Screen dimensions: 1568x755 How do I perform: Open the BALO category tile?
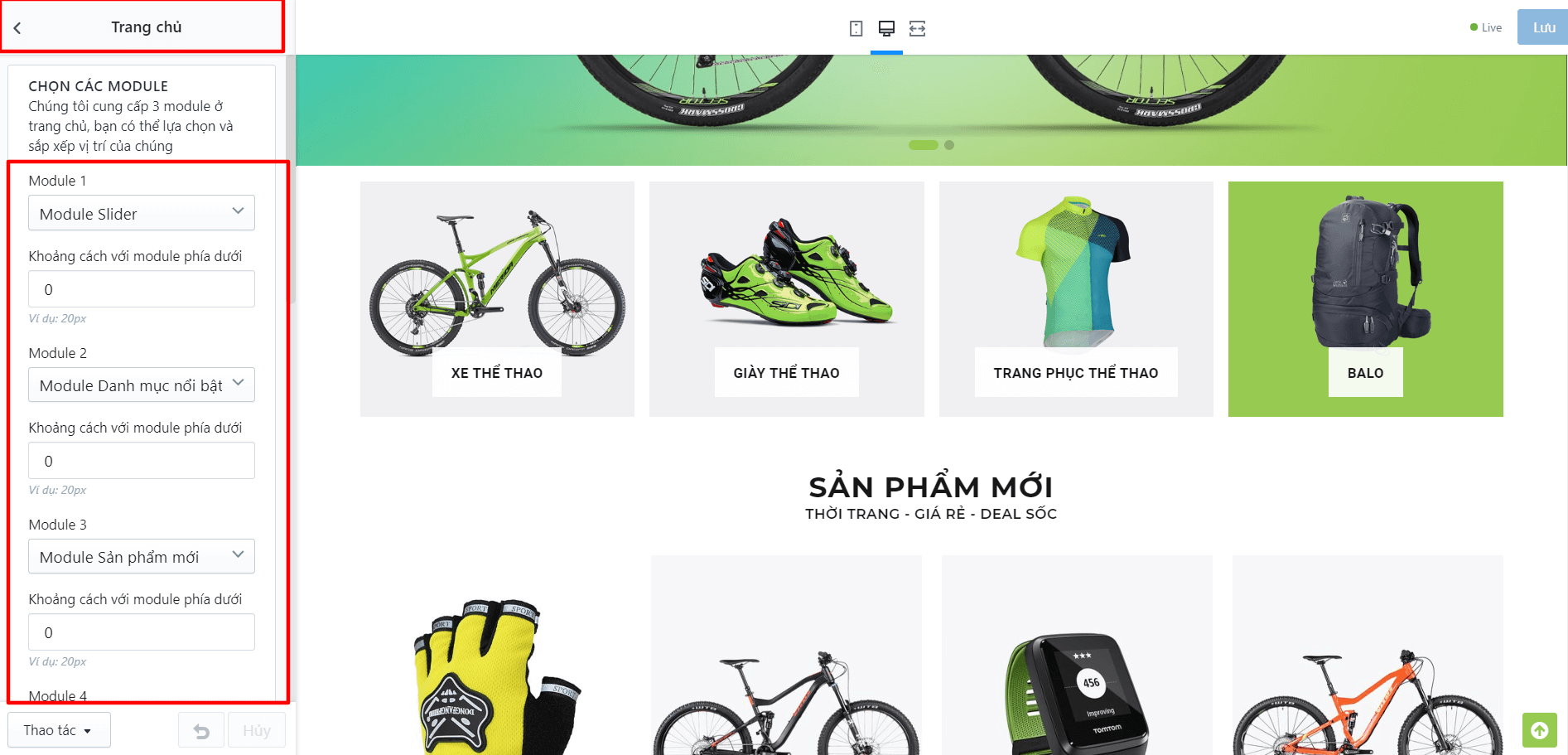tap(1366, 299)
